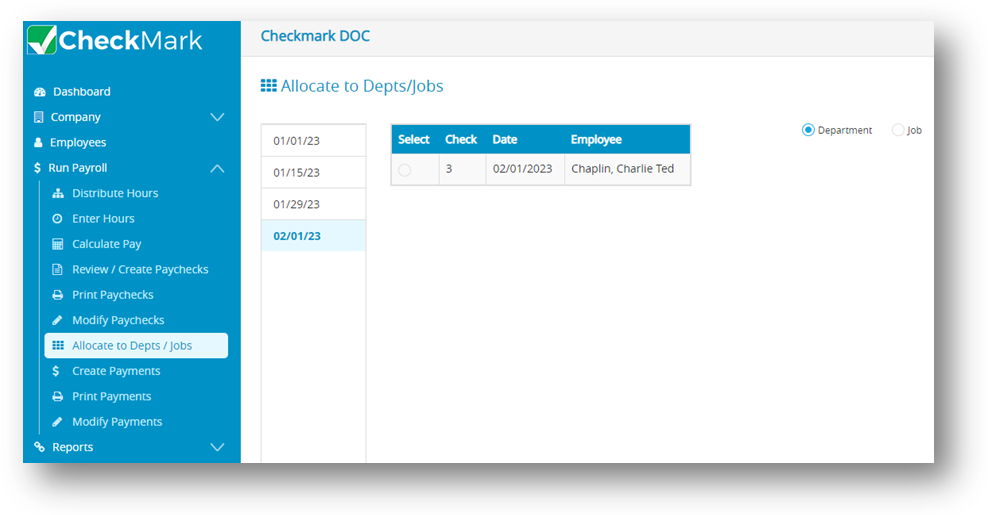The image size is (988, 515).
Task: Go to the Modify Paychecks page
Action: (x=118, y=320)
